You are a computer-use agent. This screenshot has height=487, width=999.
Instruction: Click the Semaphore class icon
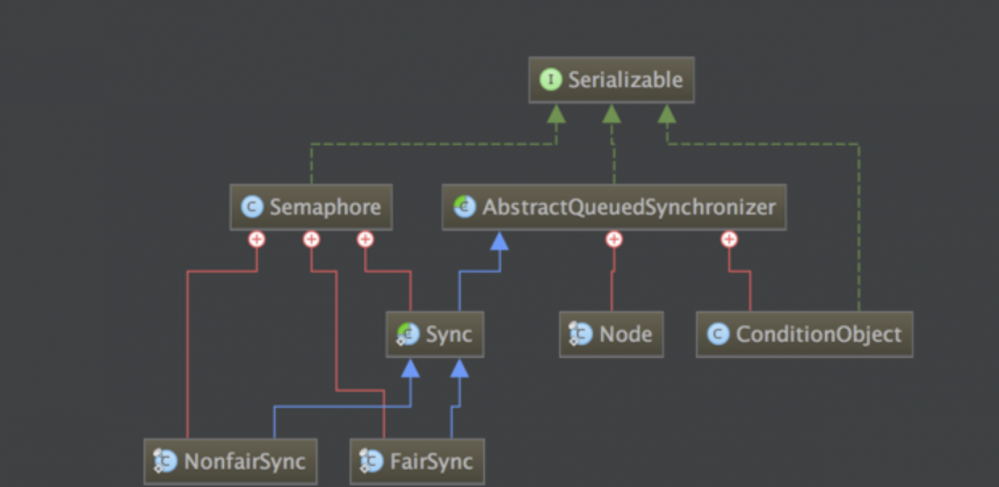(252, 207)
